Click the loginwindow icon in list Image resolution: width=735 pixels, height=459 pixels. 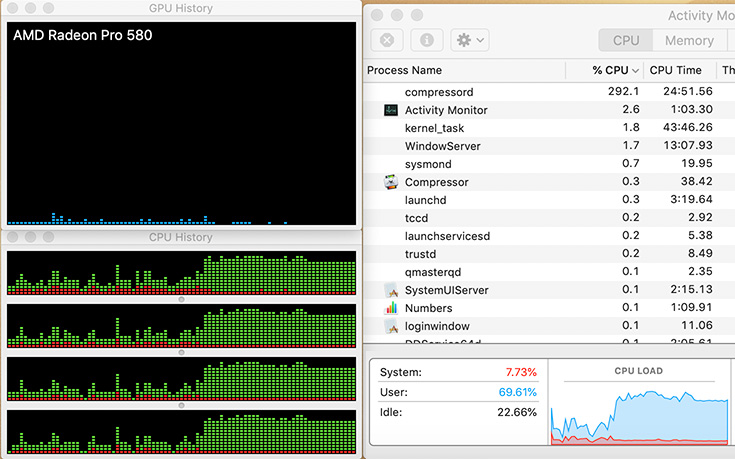pos(390,326)
